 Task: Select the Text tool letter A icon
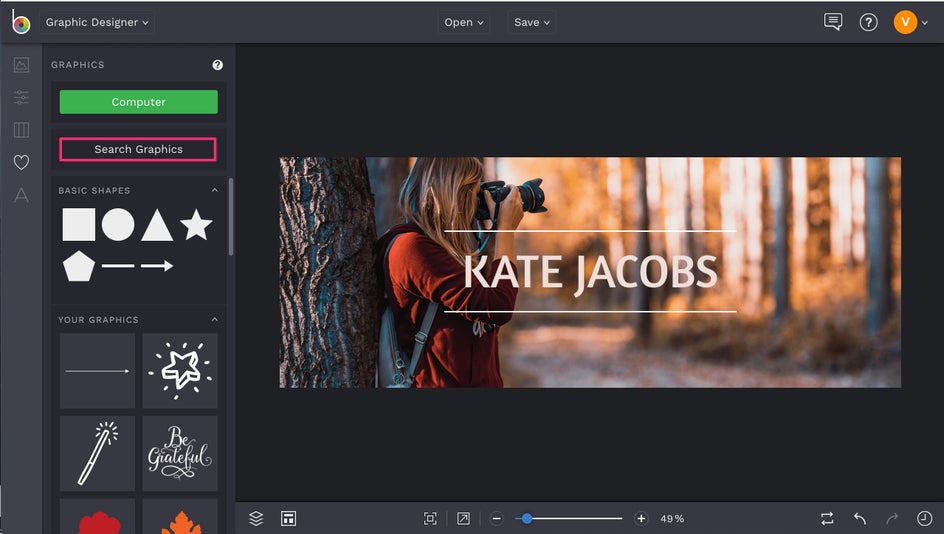coord(21,194)
